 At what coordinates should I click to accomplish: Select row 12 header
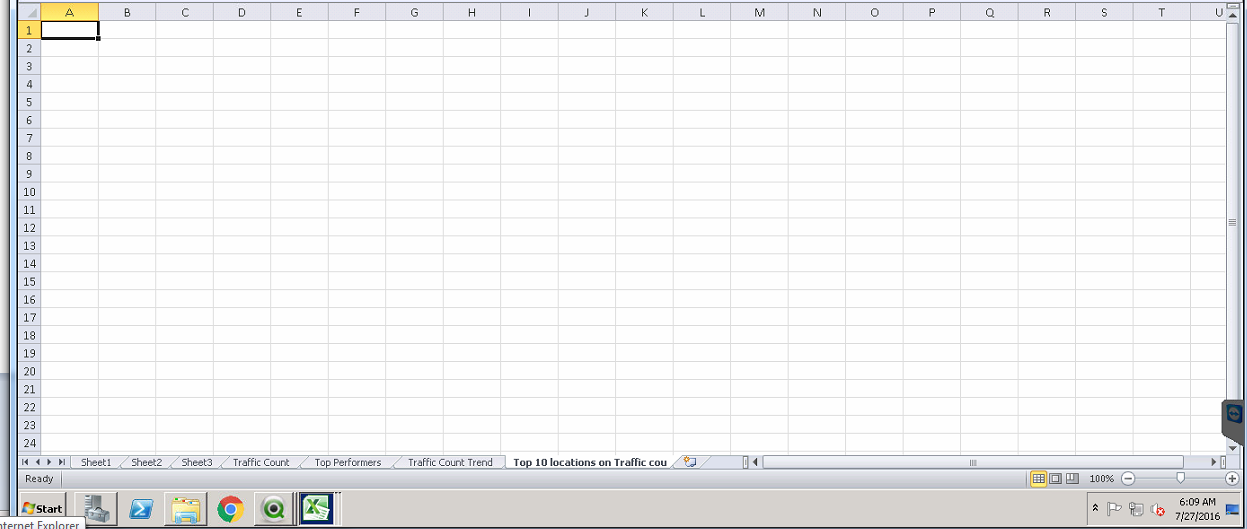pos(30,228)
